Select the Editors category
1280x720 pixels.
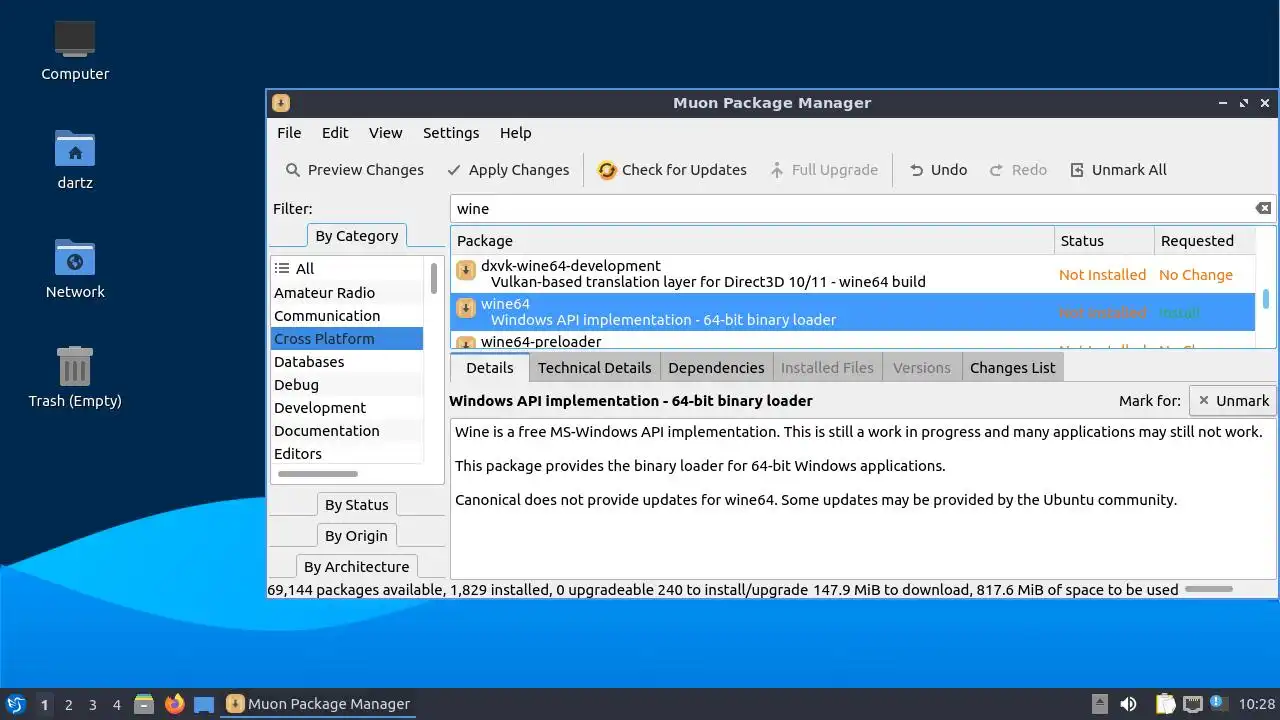coord(347,454)
